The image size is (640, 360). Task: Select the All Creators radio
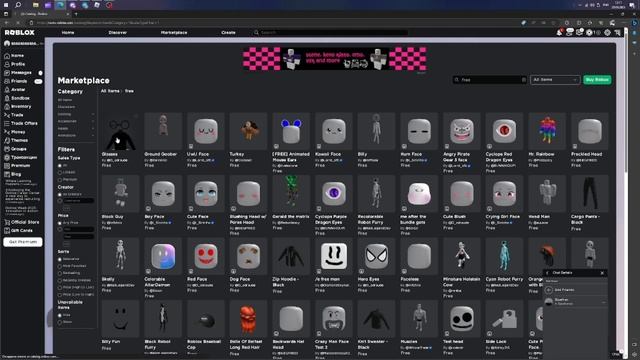tap(60, 195)
